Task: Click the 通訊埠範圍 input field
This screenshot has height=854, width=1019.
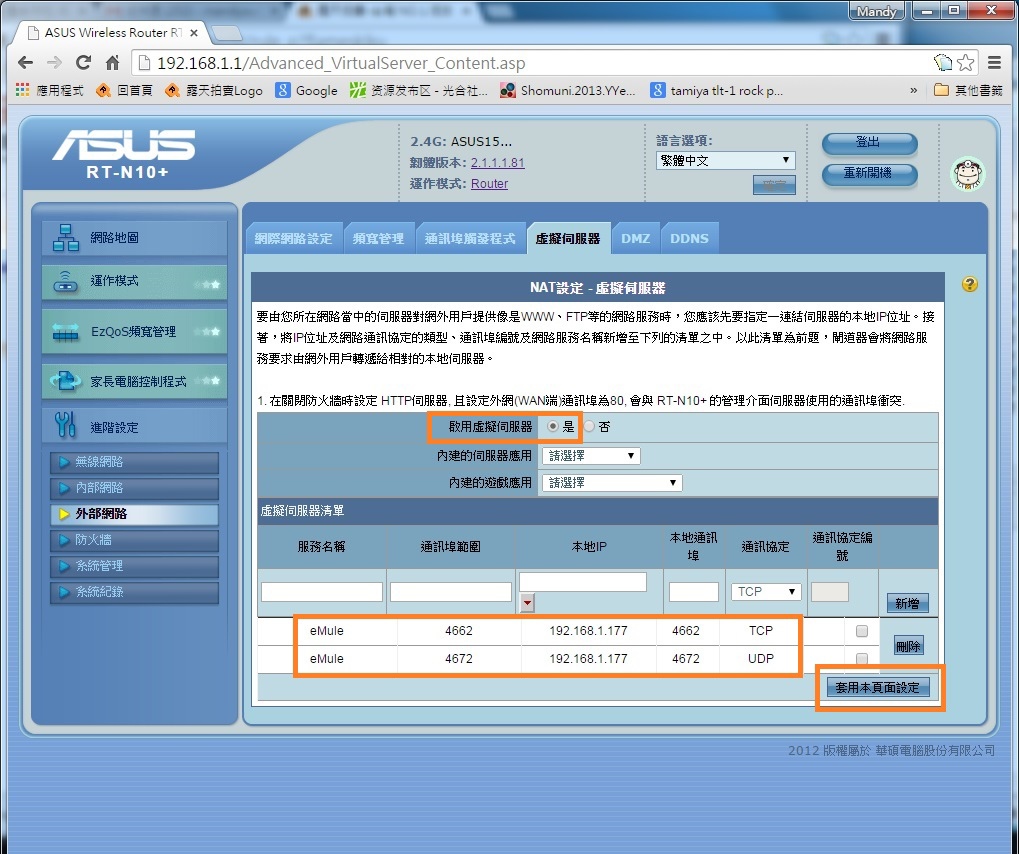Action: 451,592
